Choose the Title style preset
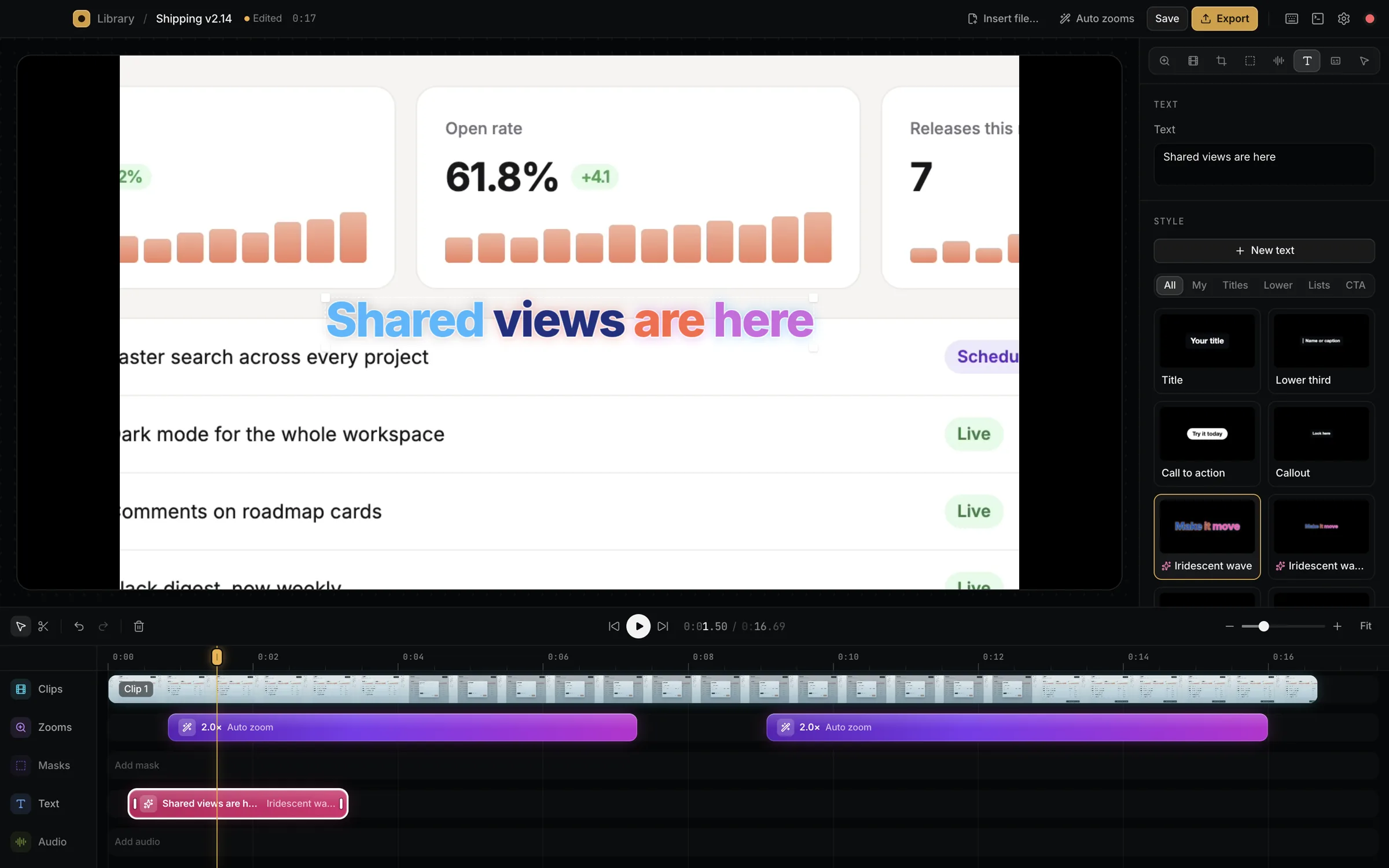 tap(1207, 351)
